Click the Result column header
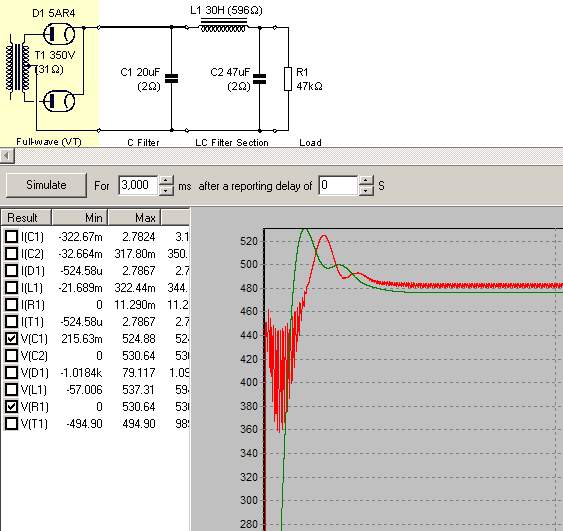This screenshot has height=531, width=563. pos(27,218)
